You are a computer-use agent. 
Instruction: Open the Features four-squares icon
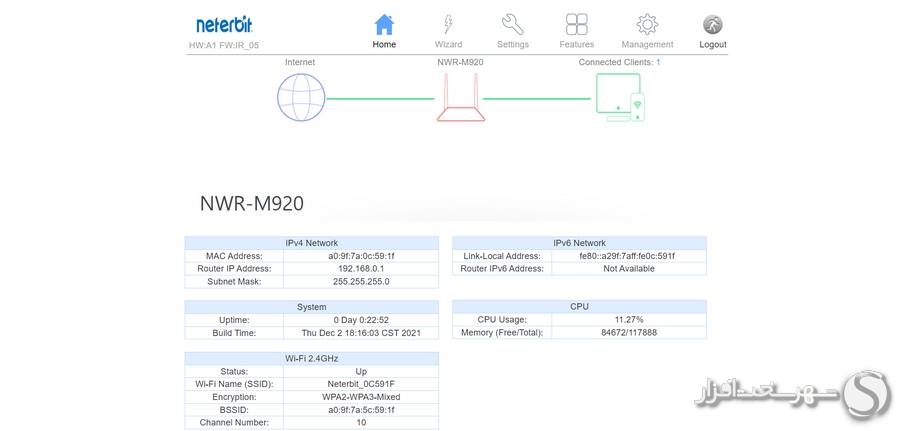pos(576,25)
